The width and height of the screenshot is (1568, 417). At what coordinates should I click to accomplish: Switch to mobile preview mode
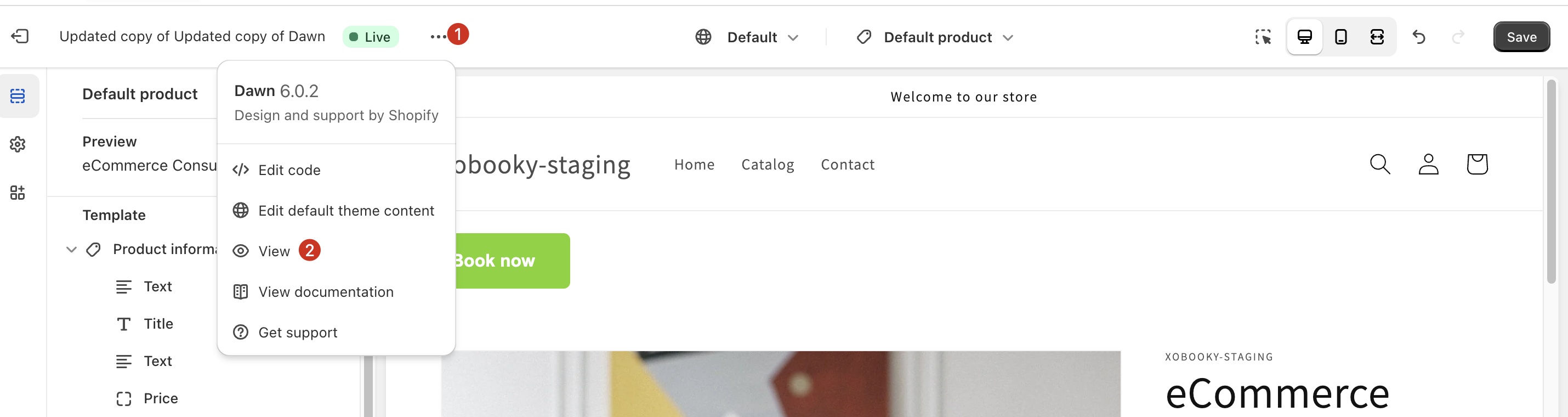click(1341, 37)
